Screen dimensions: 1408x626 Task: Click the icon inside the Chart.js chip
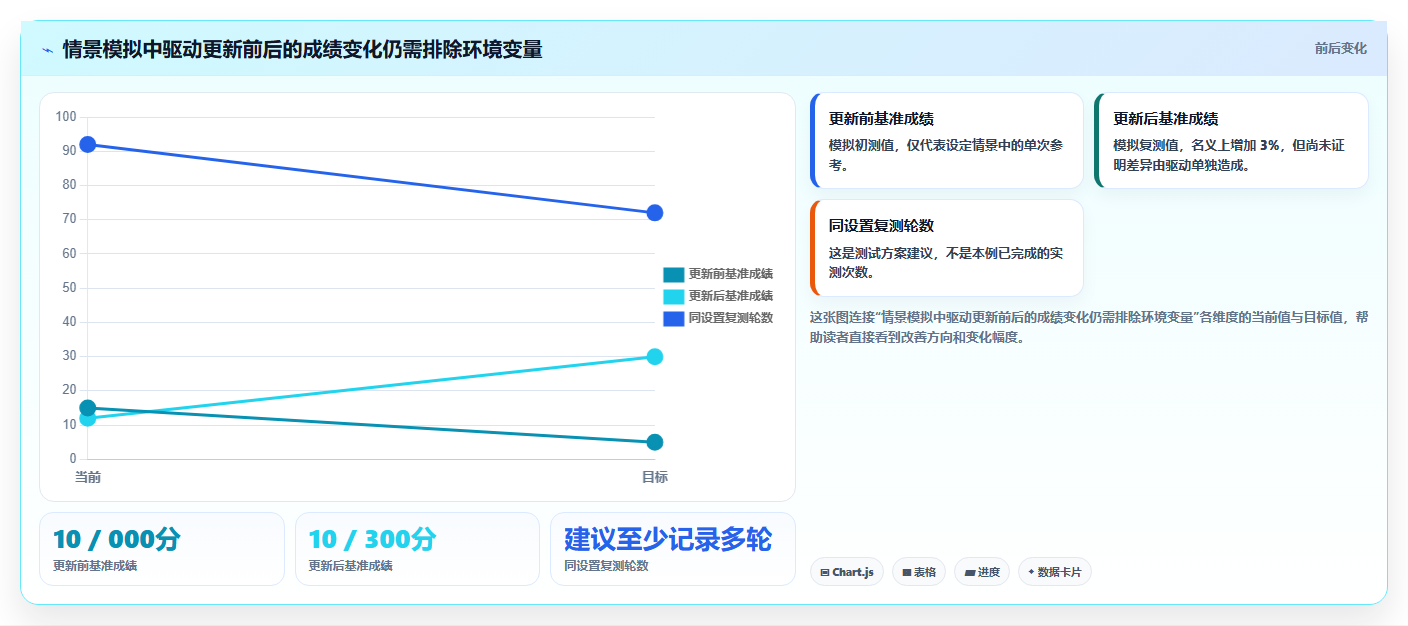824,573
